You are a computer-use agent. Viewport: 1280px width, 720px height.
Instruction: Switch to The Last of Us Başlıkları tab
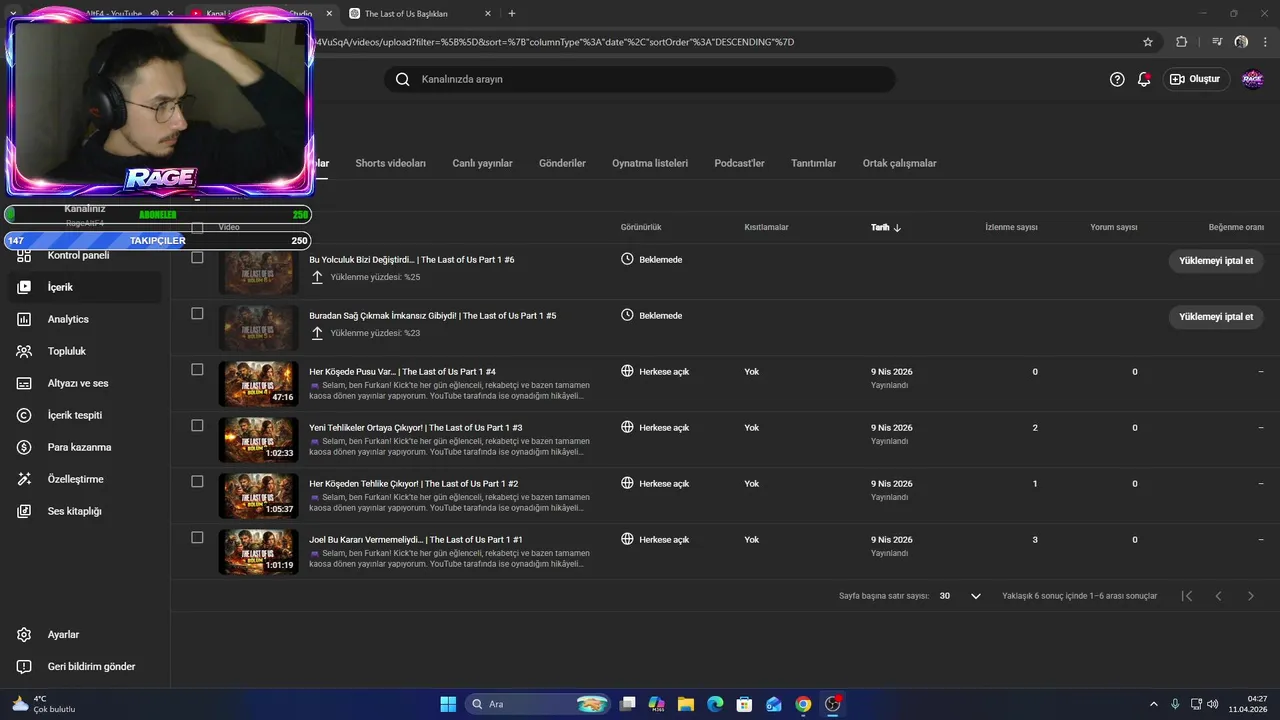[x=420, y=14]
